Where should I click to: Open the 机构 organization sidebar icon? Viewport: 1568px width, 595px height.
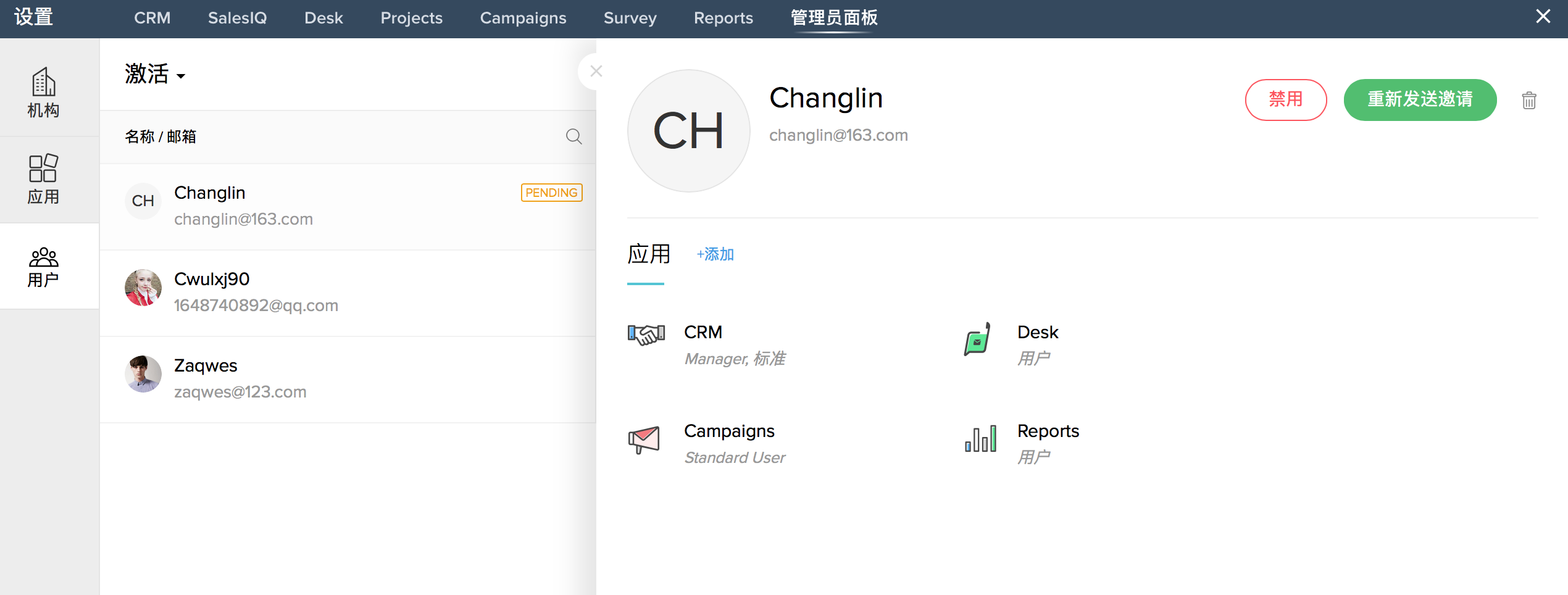coord(43,92)
